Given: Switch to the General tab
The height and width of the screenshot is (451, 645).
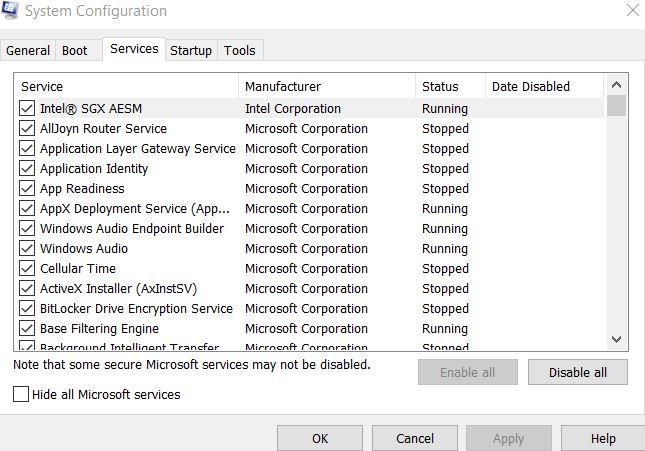Looking at the screenshot, I should [28, 51].
